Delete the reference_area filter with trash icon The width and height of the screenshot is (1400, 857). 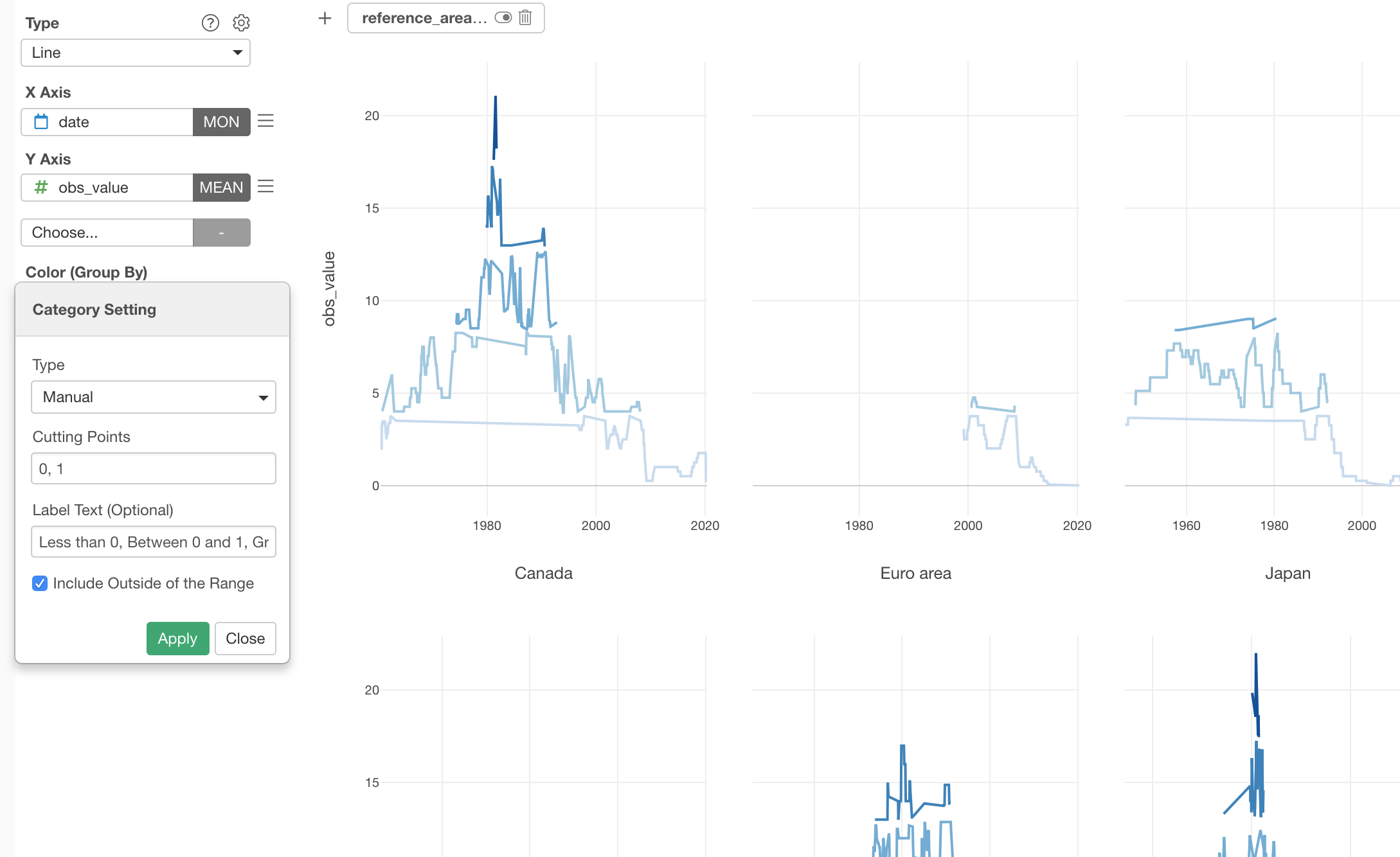point(526,18)
